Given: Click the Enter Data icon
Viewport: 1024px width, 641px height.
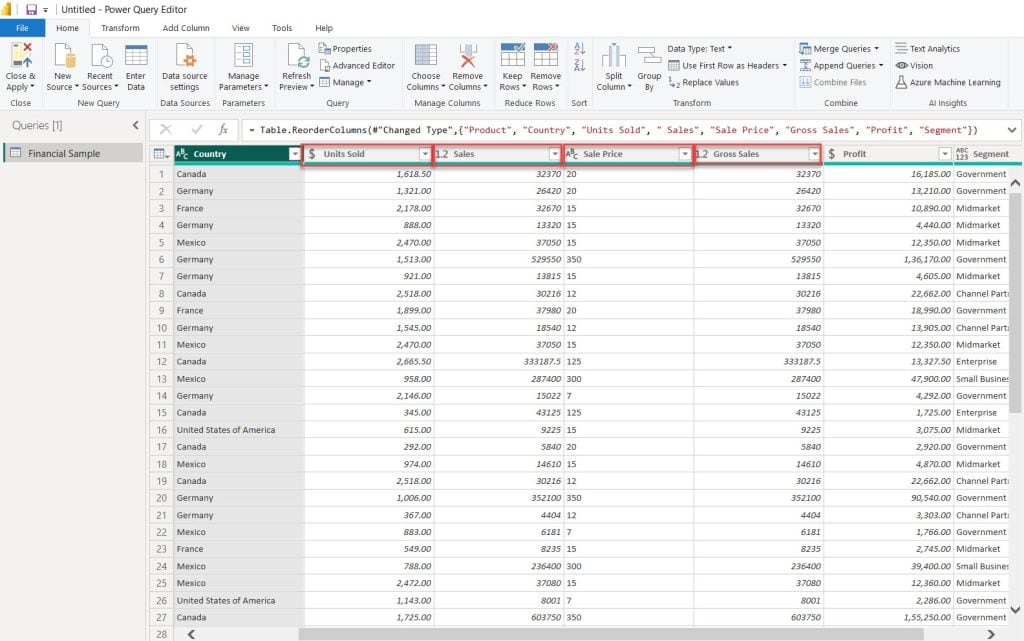Looking at the screenshot, I should coord(136,56).
